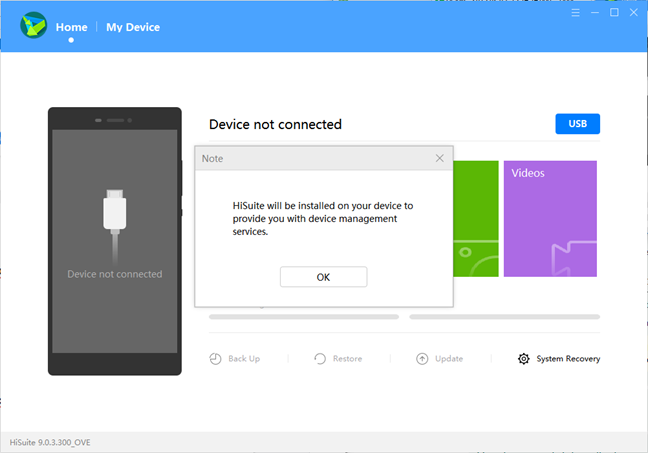The height and width of the screenshot is (453, 648).
Task: Click the Restore circular arrow icon
Action: point(320,359)
